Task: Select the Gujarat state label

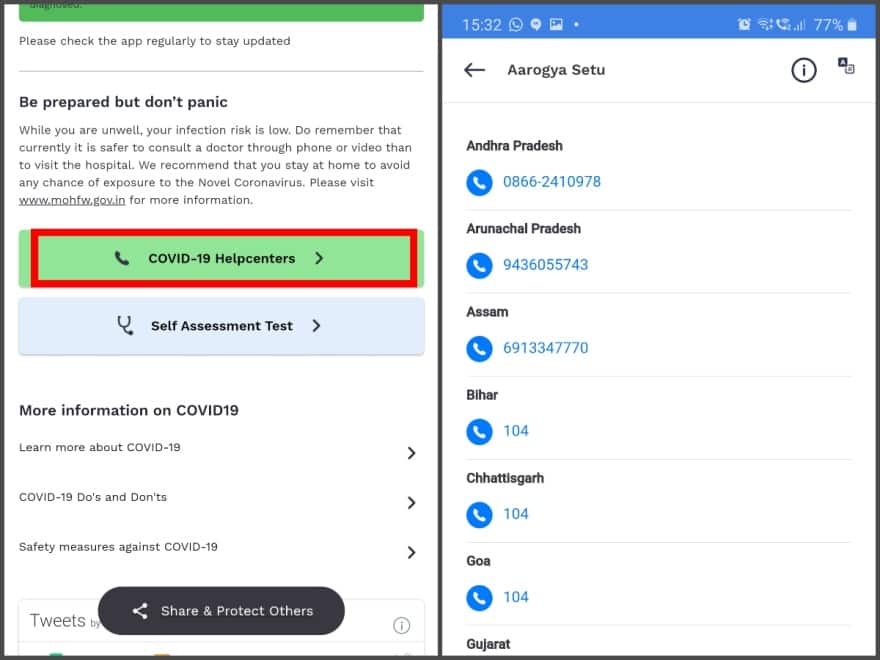Action: point(488,644)
